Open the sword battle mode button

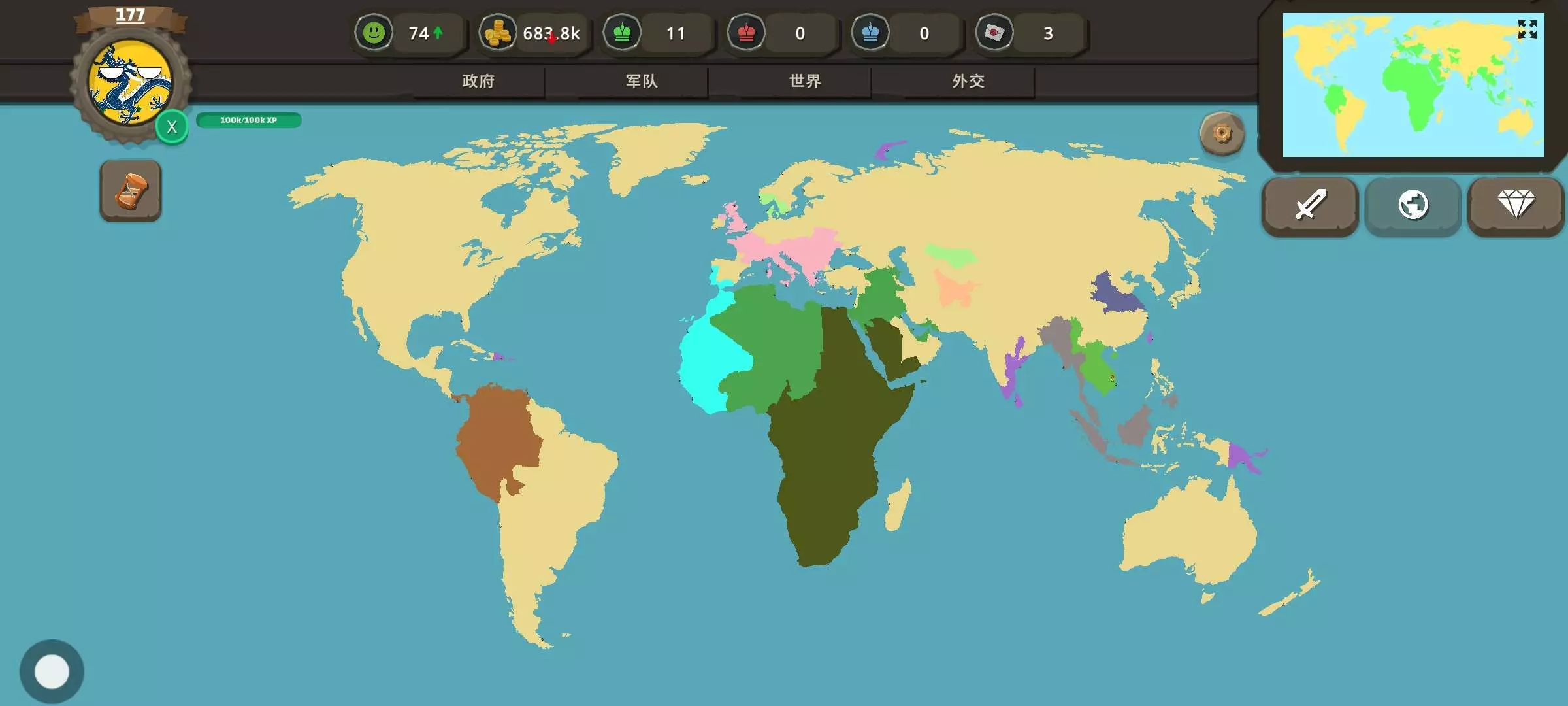(1310, 205)
